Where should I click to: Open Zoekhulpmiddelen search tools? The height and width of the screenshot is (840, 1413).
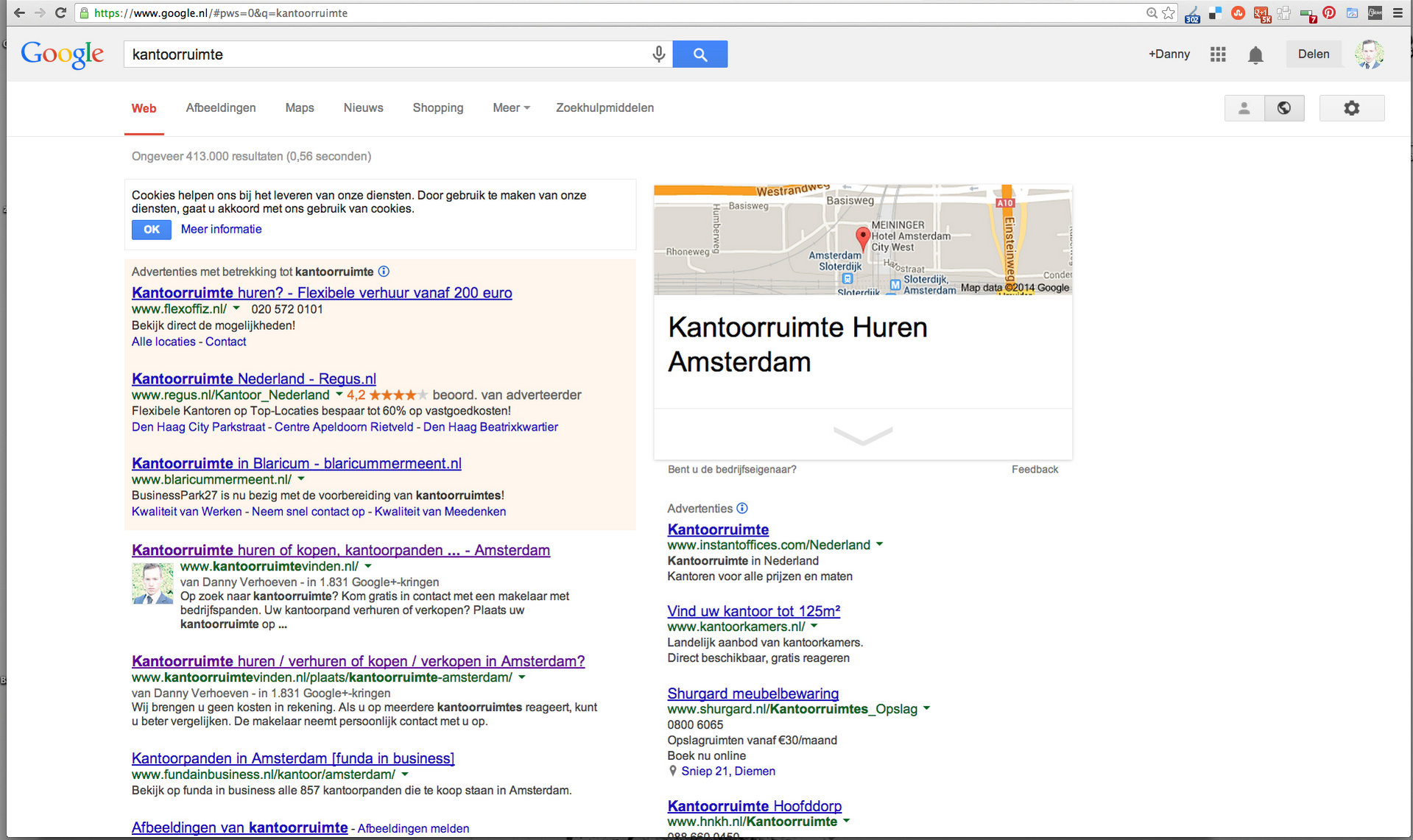605,107
